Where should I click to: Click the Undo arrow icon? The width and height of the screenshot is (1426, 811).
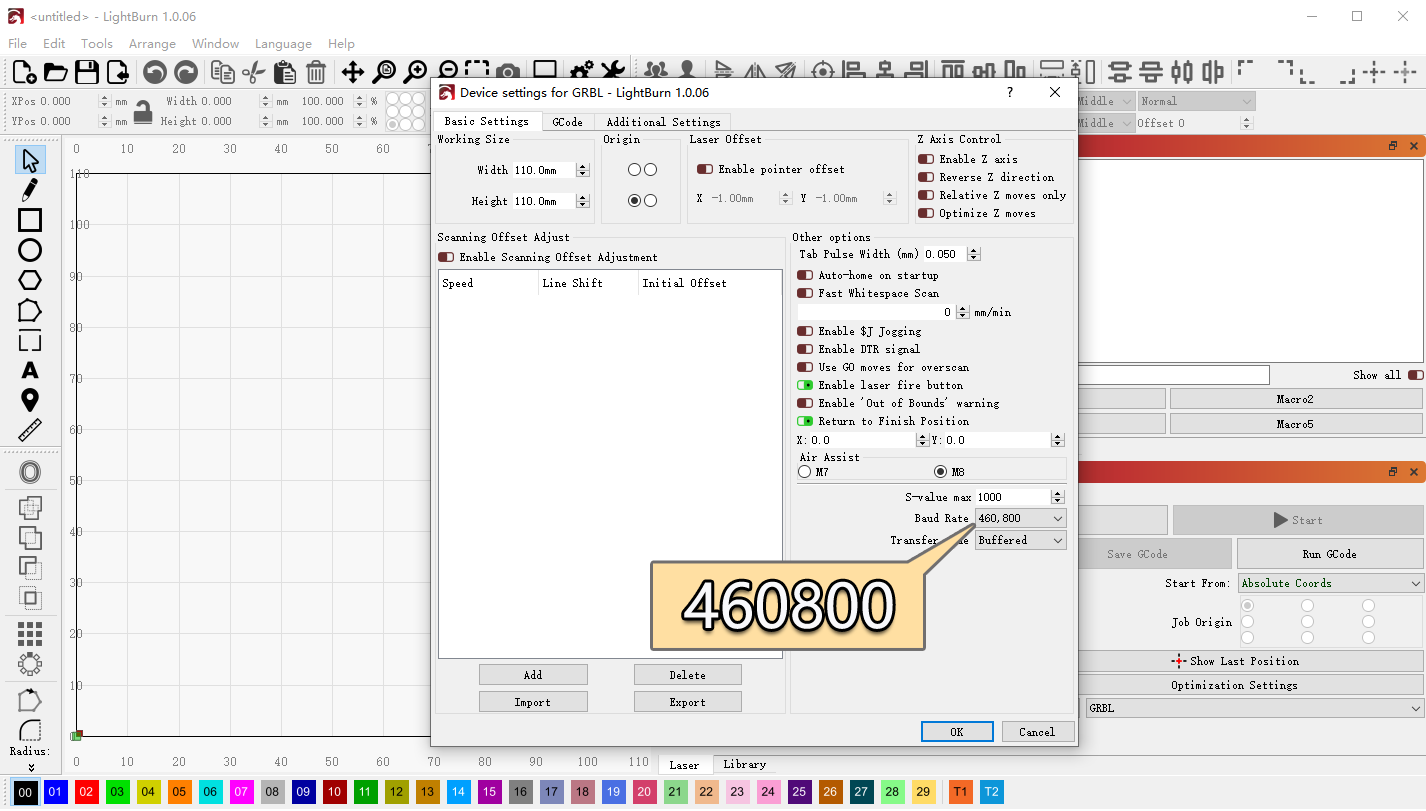coord(154,72)
